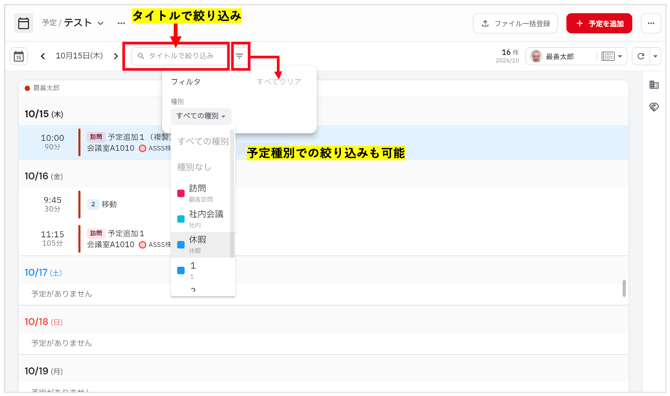Go to previous day with left chevron
The width and height of the screenshot is (670, 396).
point(43,56)
